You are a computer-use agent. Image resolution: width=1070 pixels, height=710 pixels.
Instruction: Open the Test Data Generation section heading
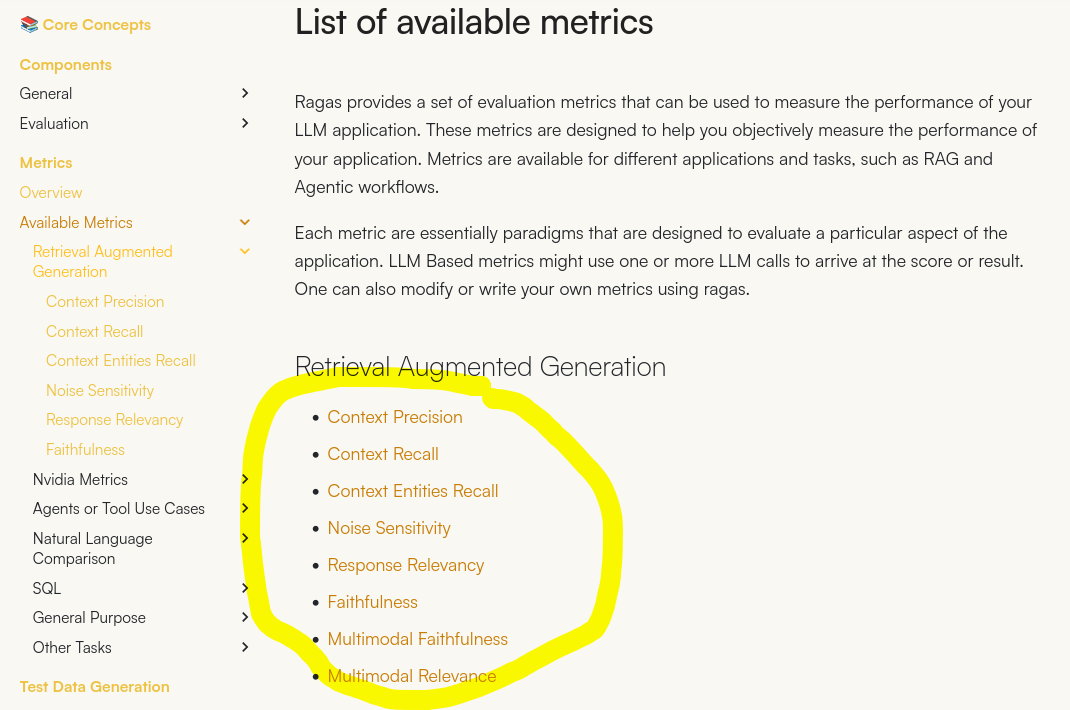[94, 687]
